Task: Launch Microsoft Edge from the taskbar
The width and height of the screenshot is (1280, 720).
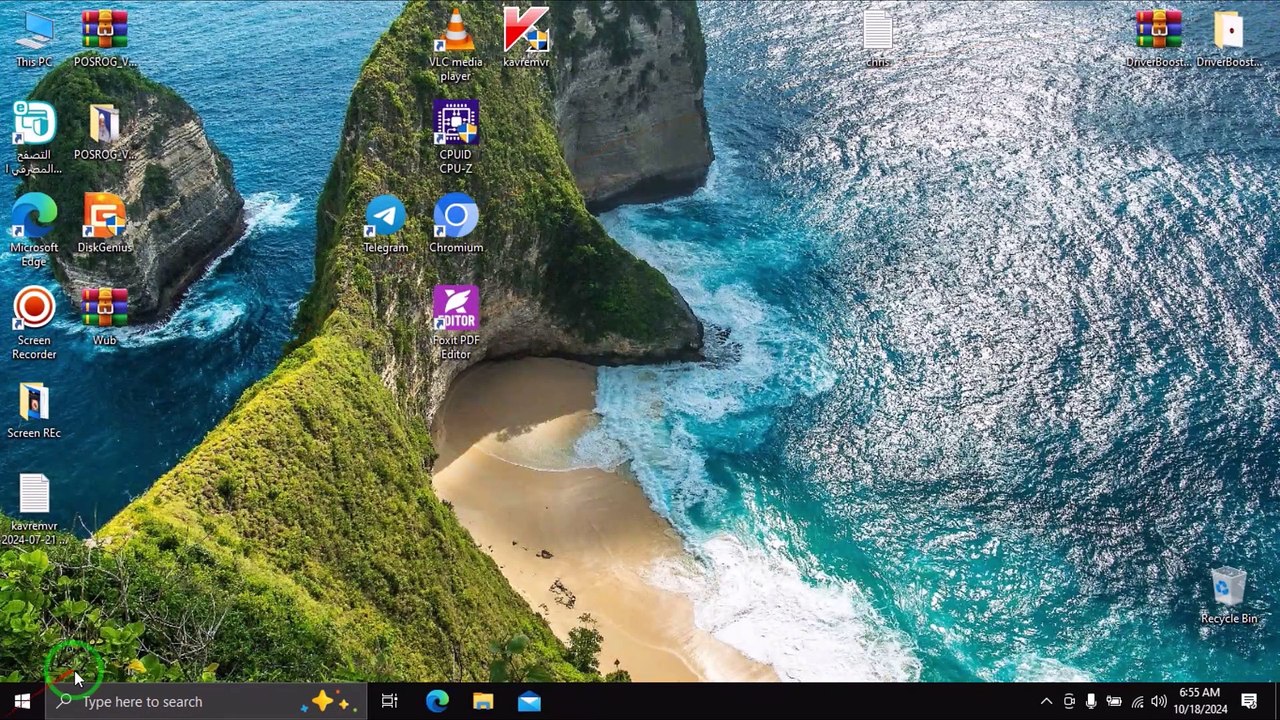Action: pos(437,702)
